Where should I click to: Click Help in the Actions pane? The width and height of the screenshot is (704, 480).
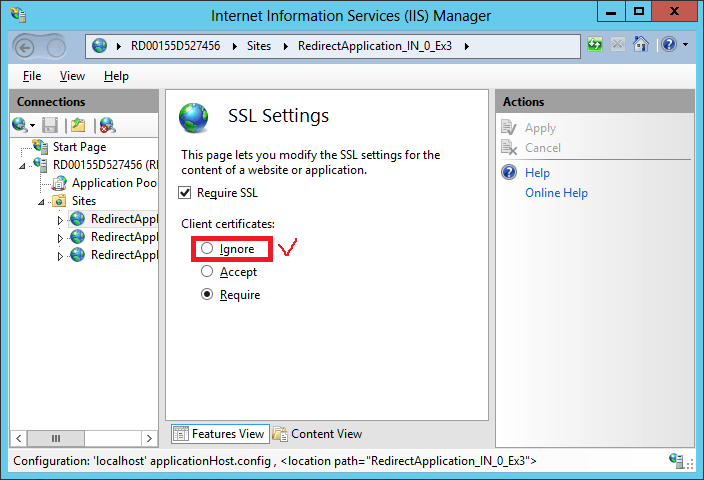click(537, 173)
